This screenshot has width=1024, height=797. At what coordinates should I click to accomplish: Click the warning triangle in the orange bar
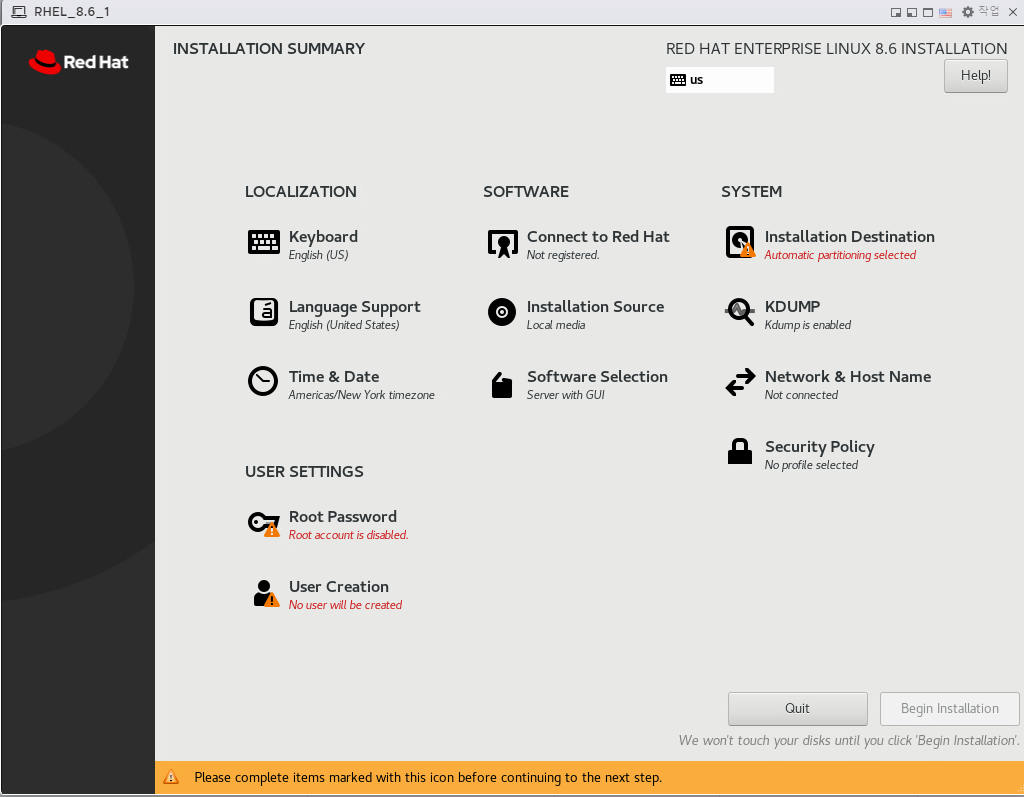tap(171, 777)
